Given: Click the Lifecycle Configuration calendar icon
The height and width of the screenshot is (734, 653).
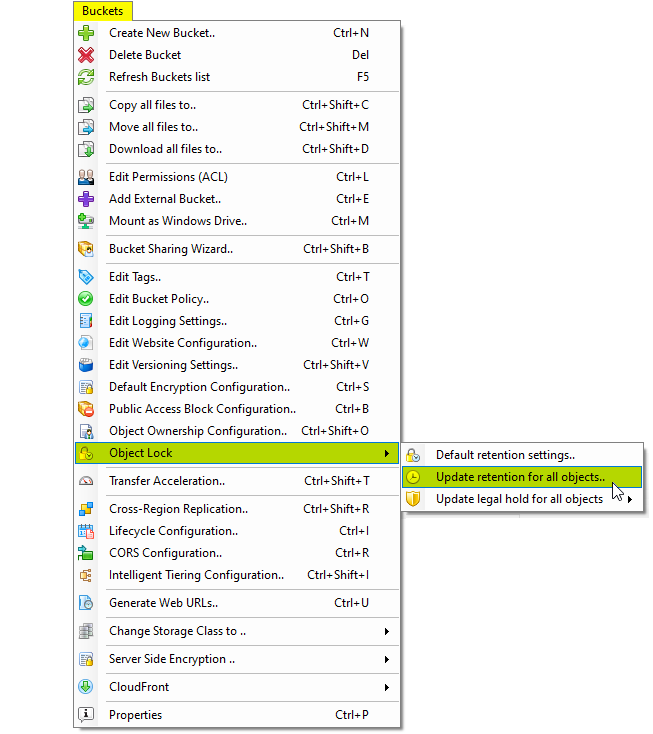Looking at the screenshot, I should pos(86,531).
